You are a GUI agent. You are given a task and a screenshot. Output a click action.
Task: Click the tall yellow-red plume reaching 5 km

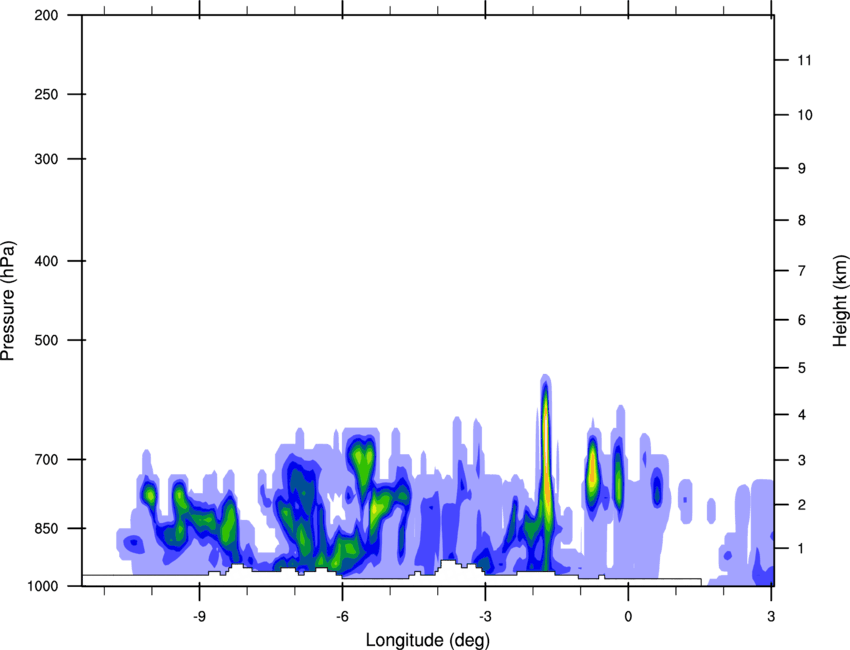[546, 474]
